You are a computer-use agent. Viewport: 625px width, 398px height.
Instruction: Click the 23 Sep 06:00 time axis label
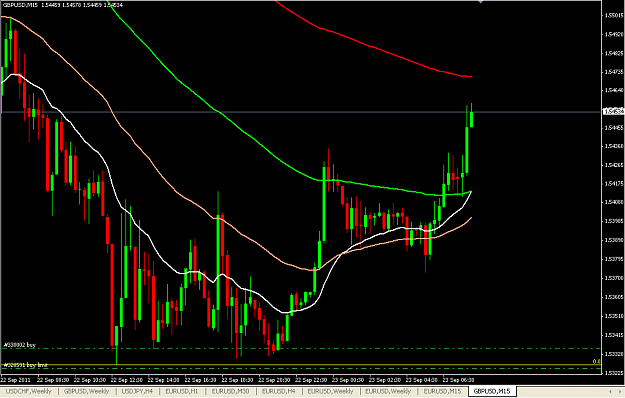(459, 380)
